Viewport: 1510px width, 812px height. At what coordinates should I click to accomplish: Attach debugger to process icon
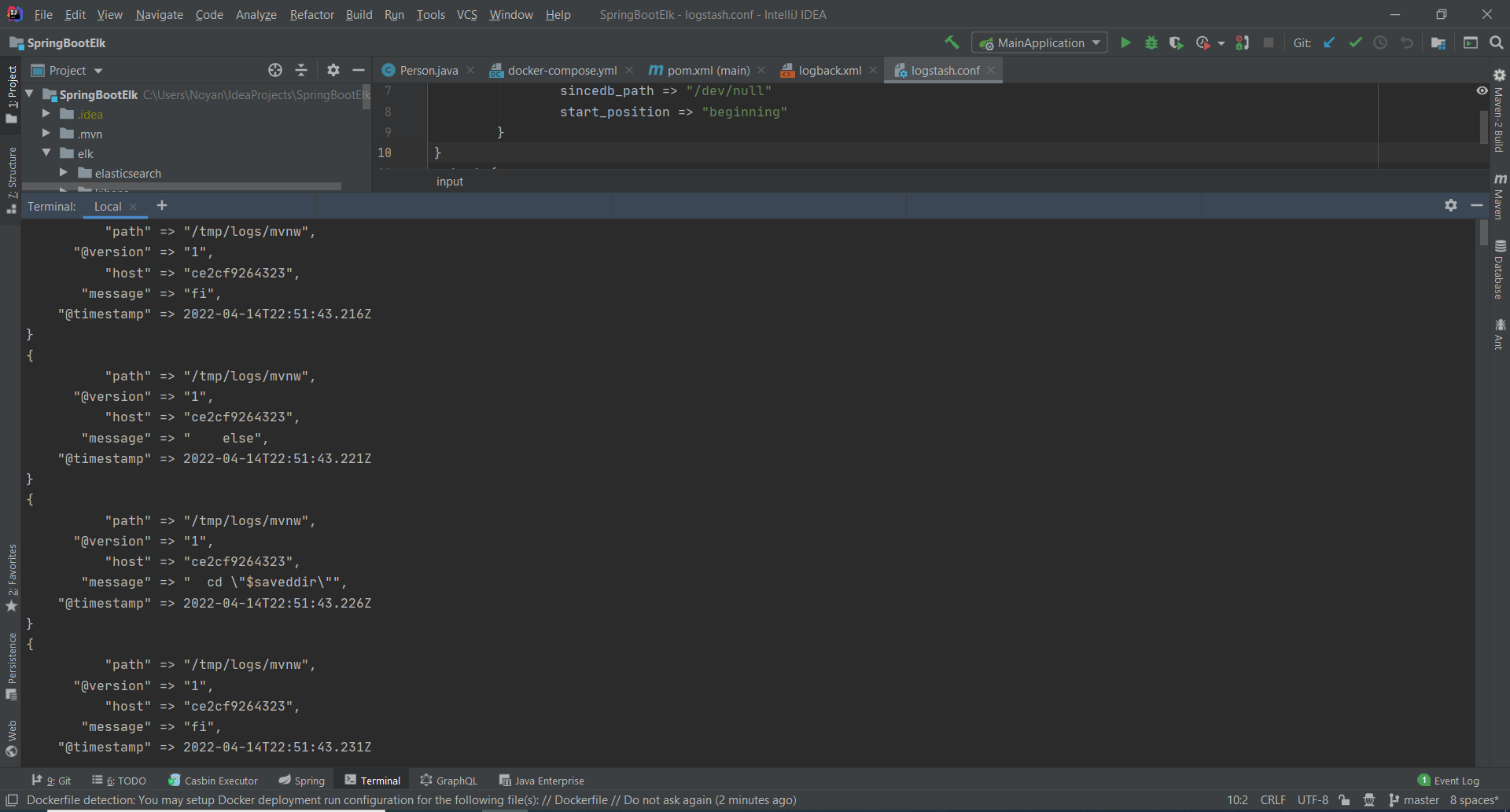point(1242,42)
